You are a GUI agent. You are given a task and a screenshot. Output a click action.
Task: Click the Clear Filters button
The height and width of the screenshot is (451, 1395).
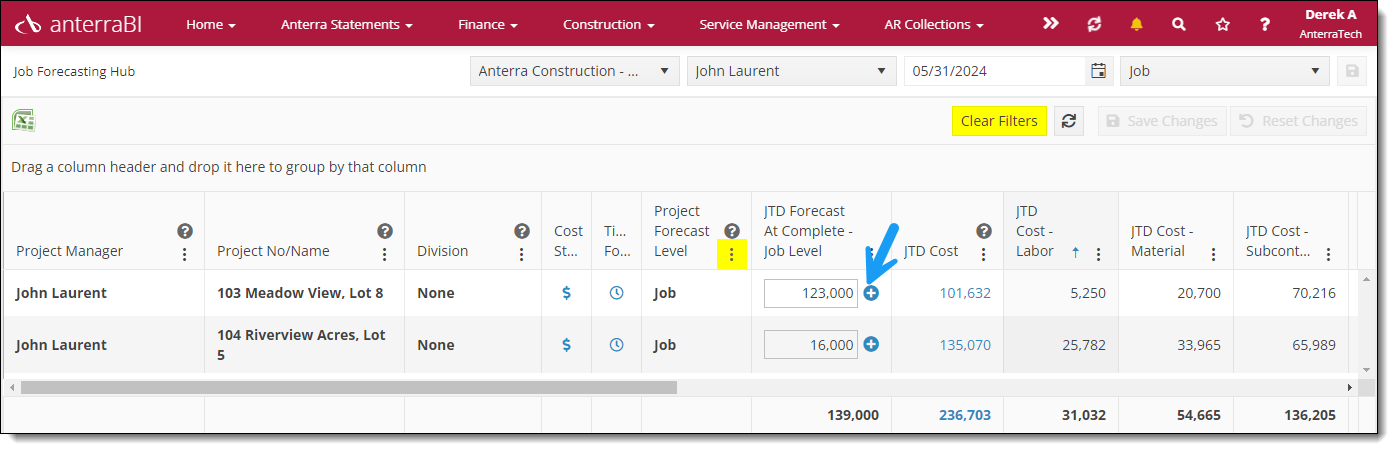(999, 121)
